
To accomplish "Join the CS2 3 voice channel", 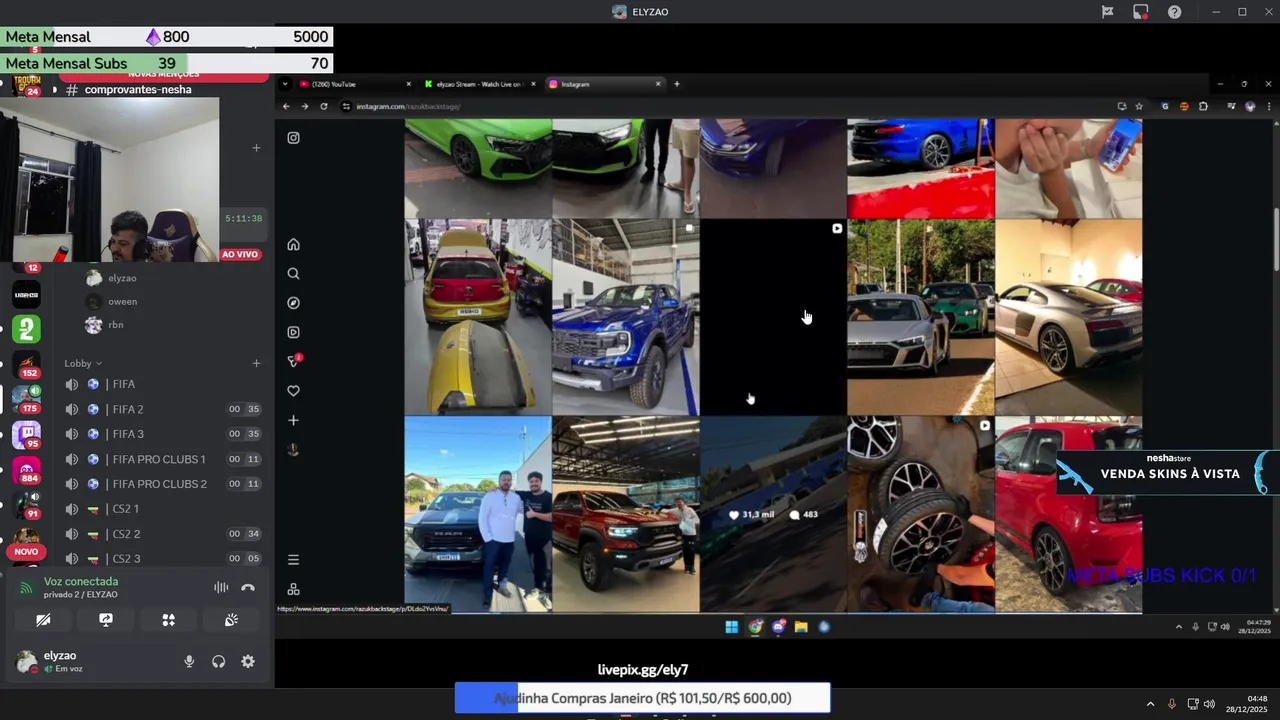I will coord(163,558).
